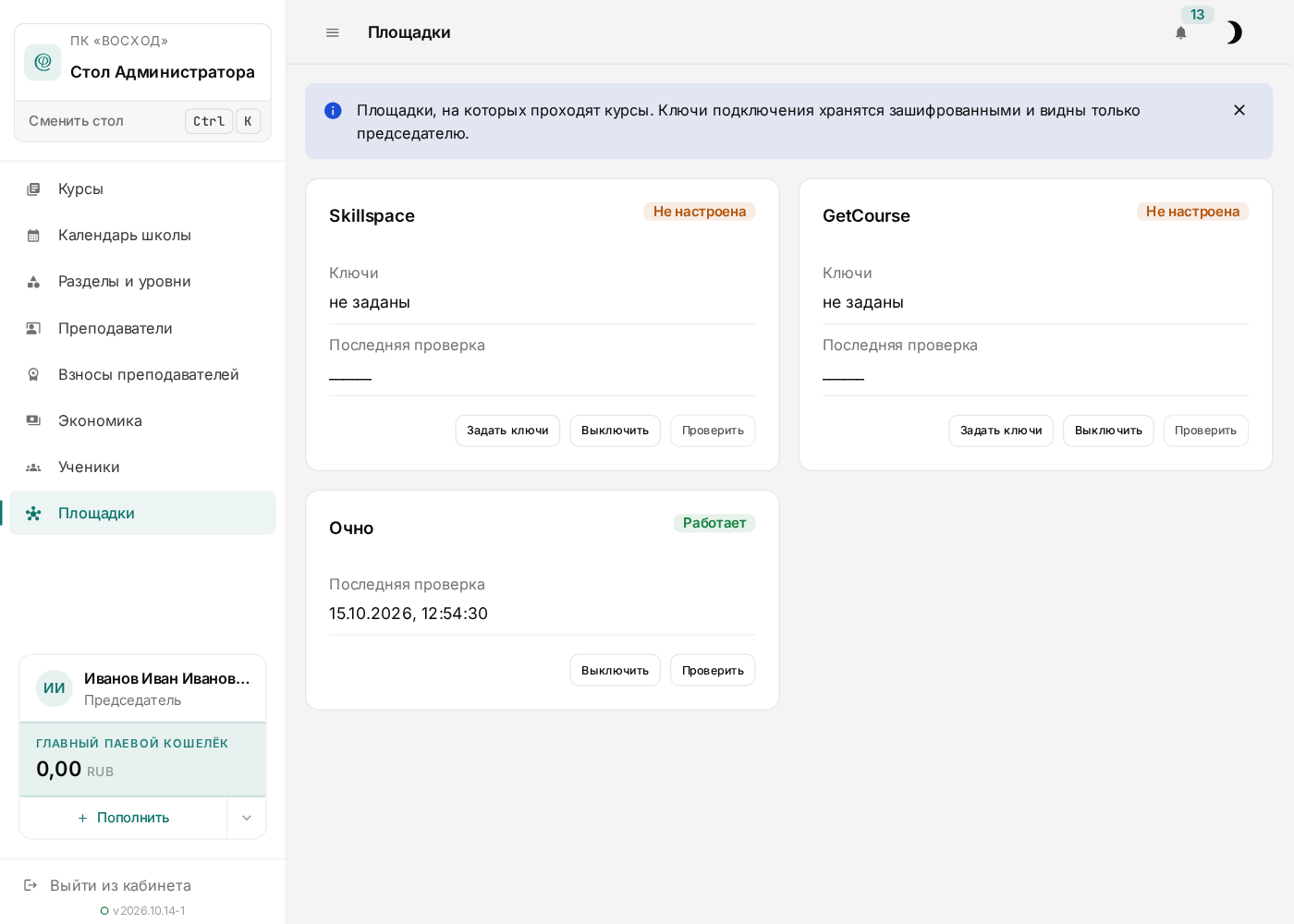Click the Площадки hub icon in sidebar
Viewport: 1294px width, 924px height.
coord(33,513)
